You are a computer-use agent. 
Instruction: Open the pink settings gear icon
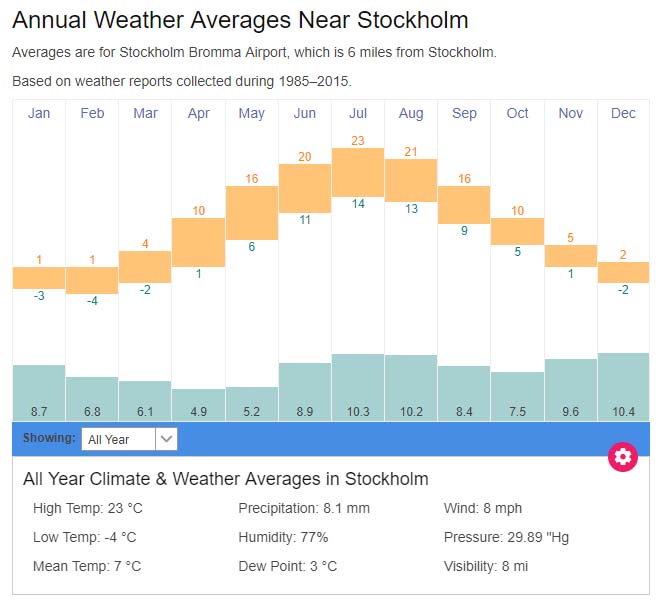pyautogui.click(x=623, y=457)
